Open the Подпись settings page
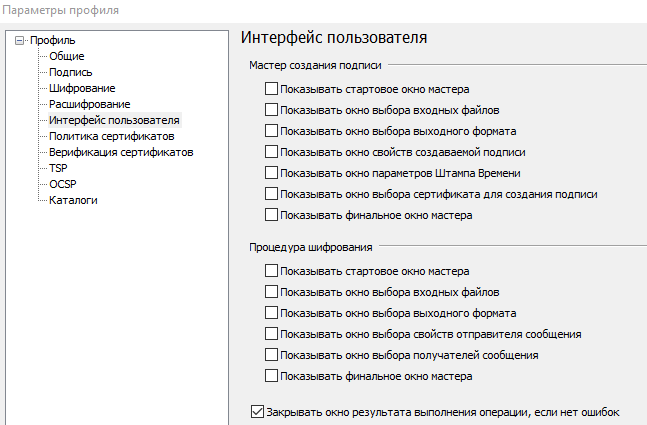The height and width of the screenshot is (425, 647). 71,72
